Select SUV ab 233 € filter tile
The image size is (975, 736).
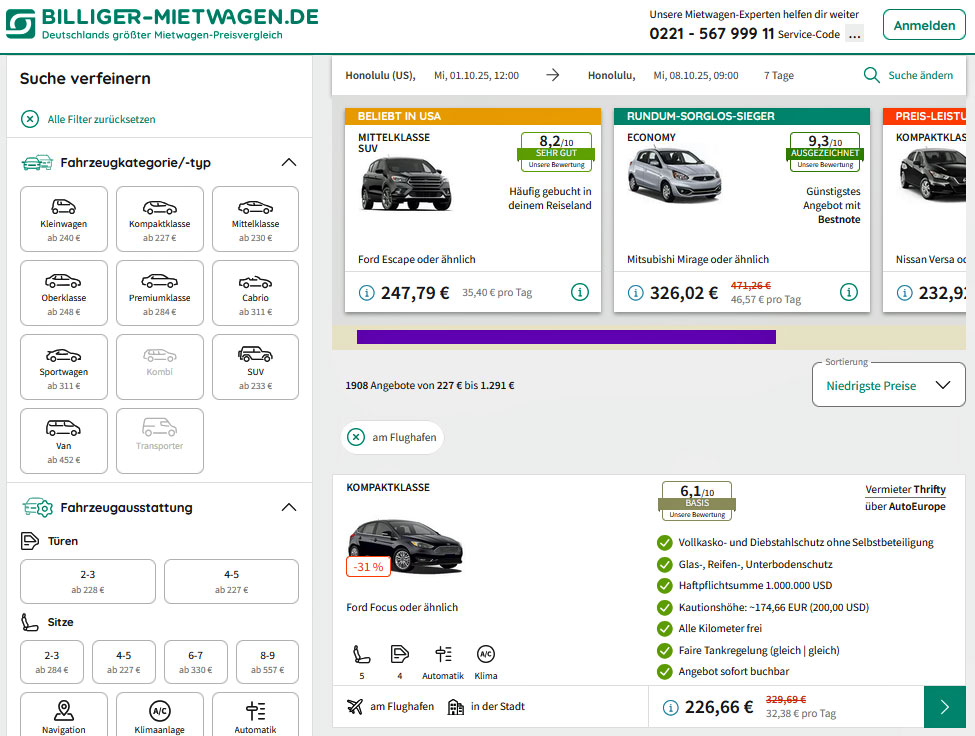[x=256, y=367]
